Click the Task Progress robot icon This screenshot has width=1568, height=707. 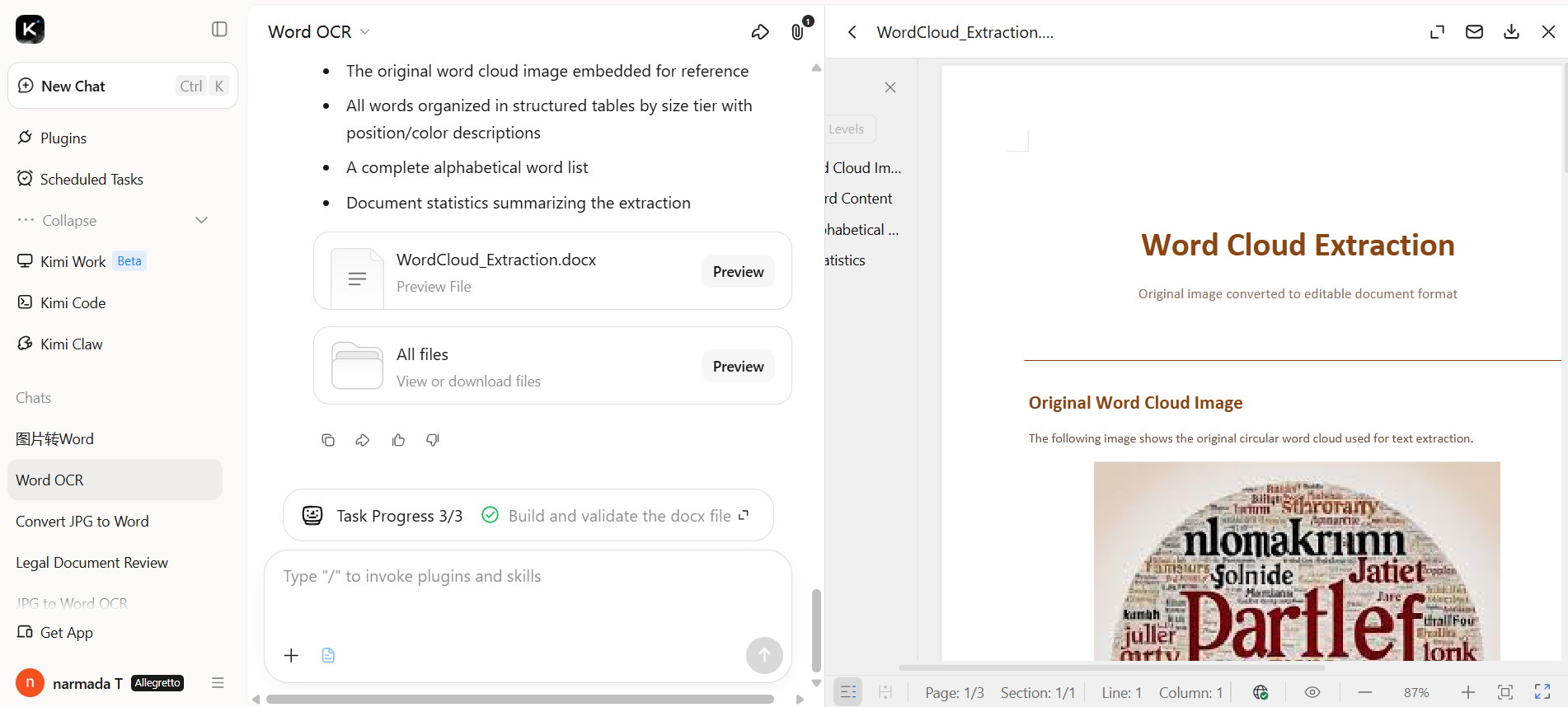[x=312, y=515]
